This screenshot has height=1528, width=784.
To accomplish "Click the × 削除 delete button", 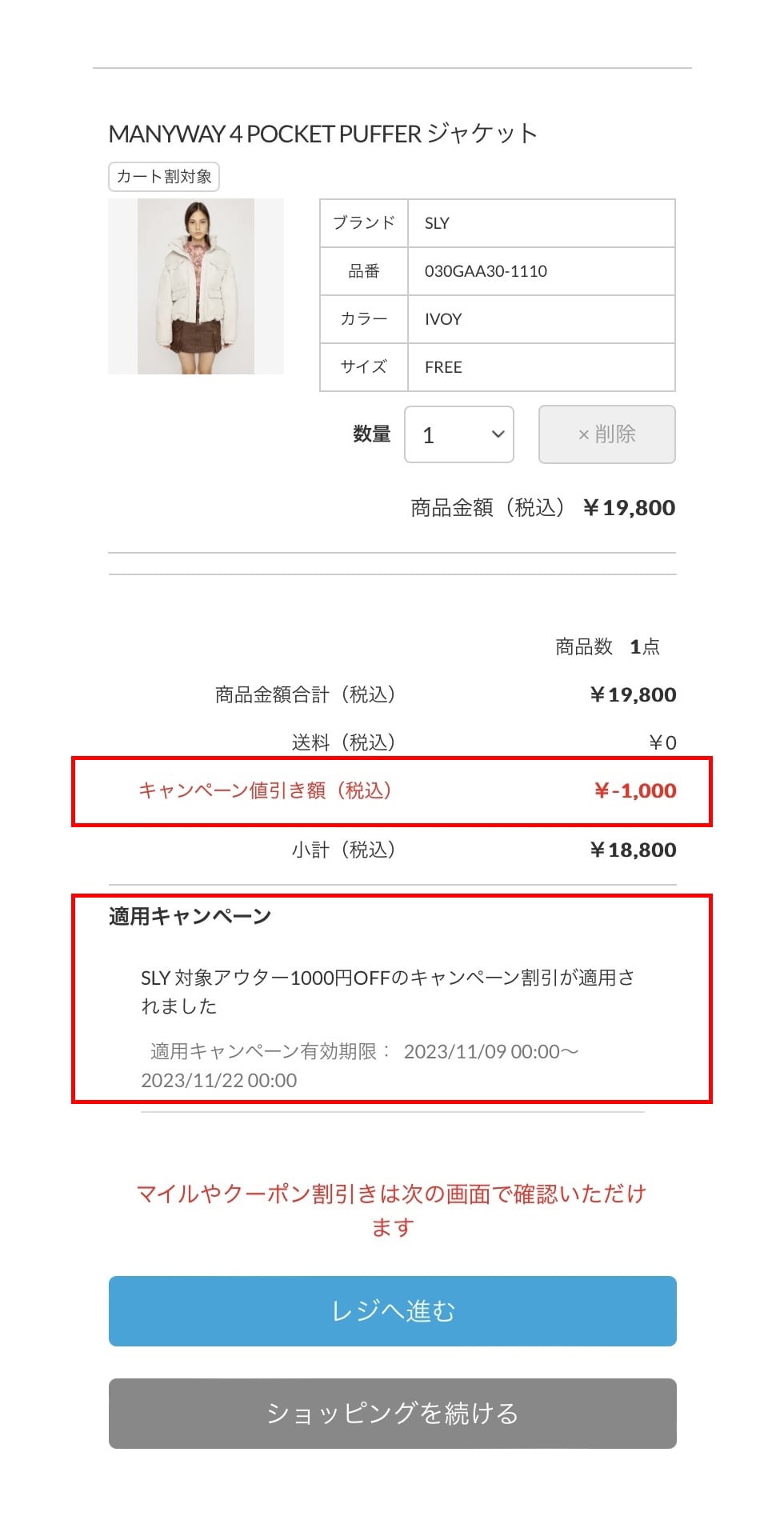I will tap(606, 434).
